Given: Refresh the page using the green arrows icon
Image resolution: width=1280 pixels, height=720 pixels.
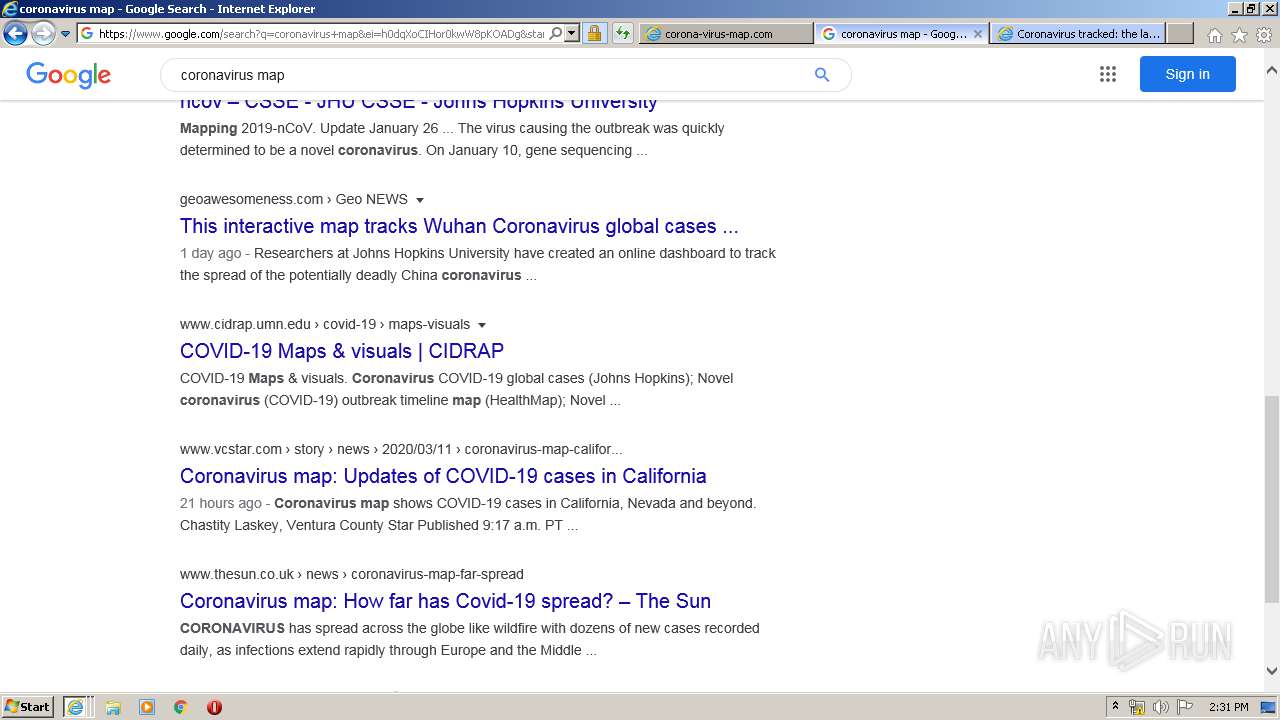Looking at the screenshot, I should [x=623, y=33].
